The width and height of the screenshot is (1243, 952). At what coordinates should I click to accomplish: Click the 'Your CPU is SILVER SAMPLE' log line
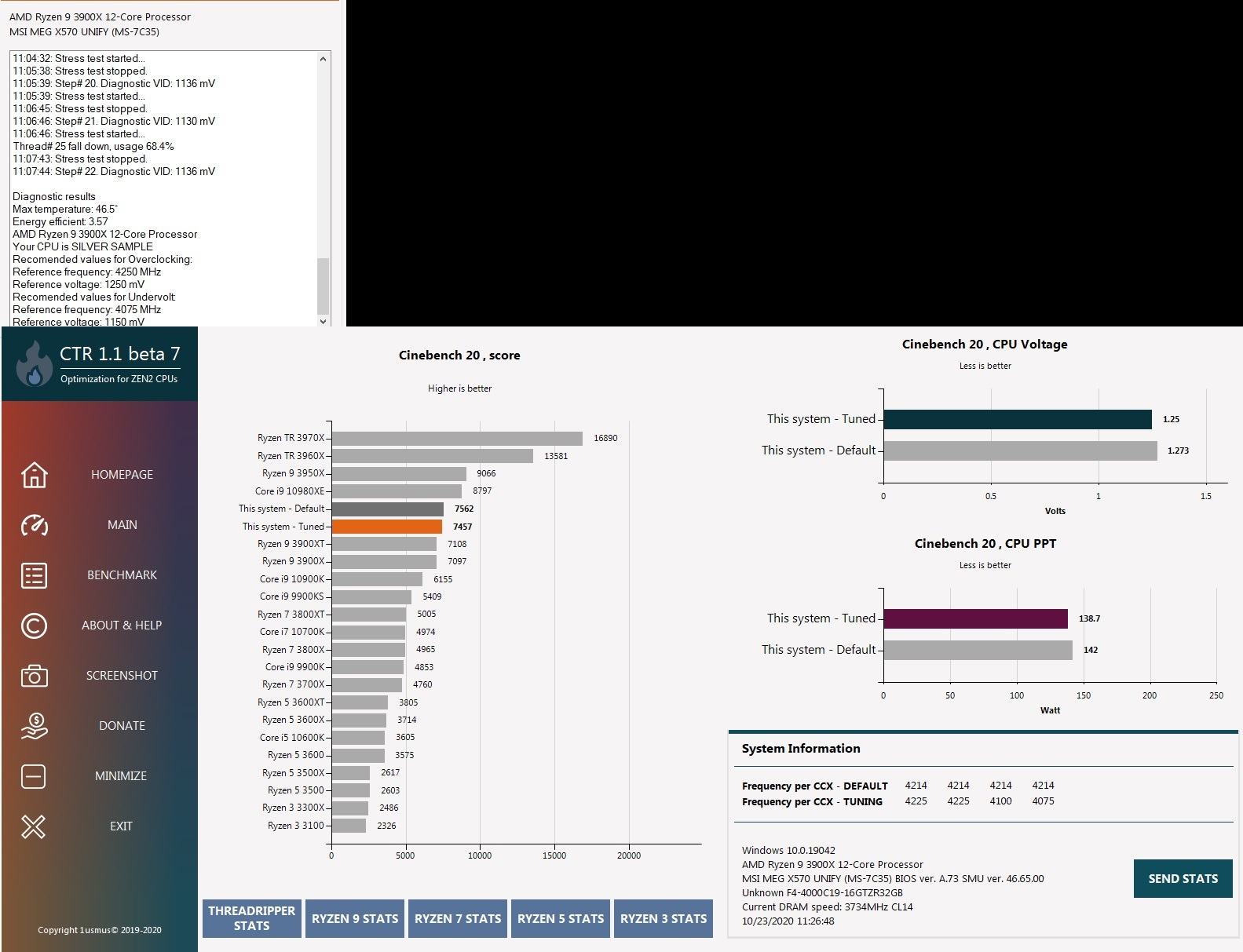(x=82, y=246)
